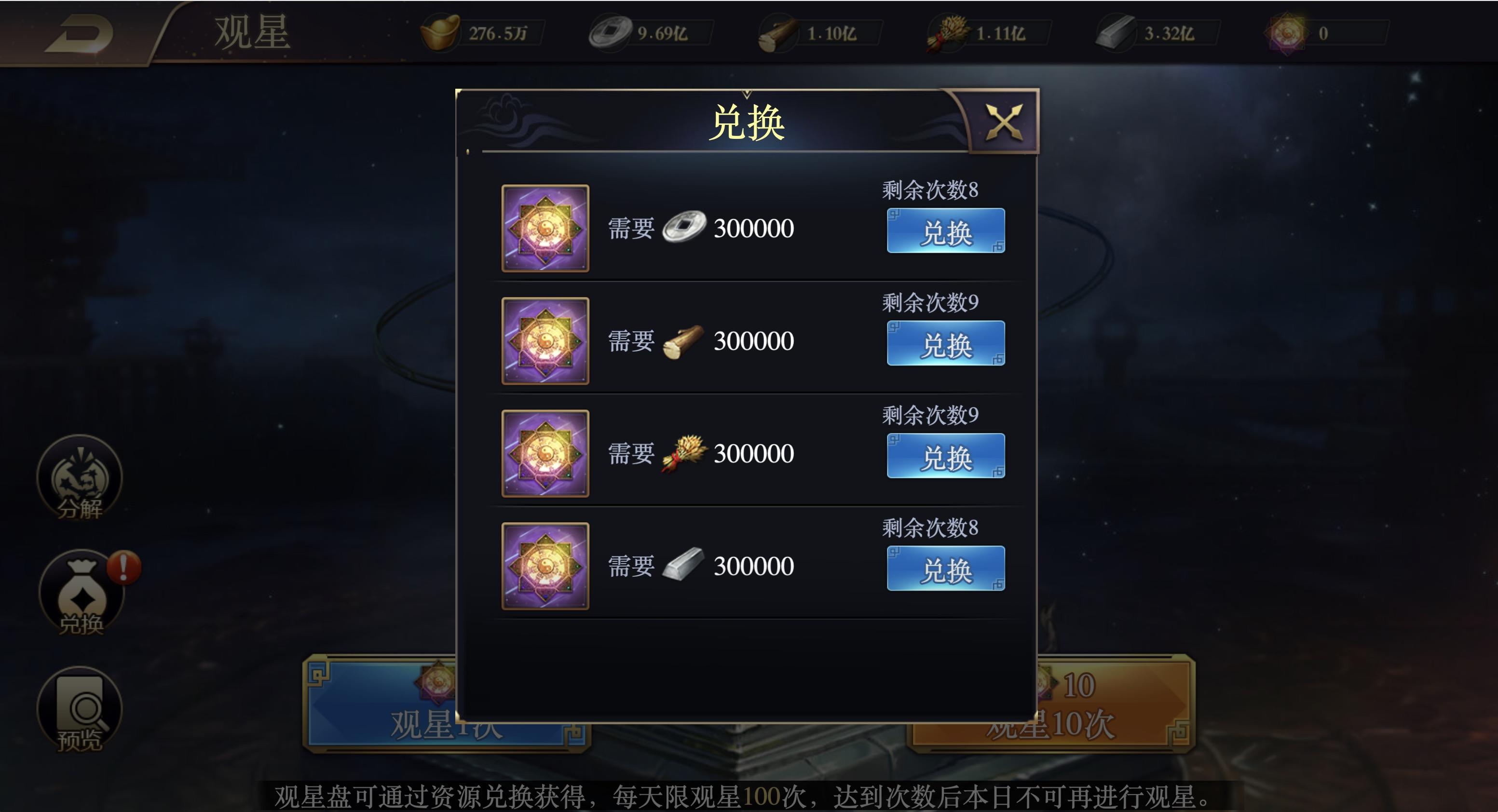The image size is (1498, 812).
Task: Click the silver coin resource in top bar
Action: (x=610, y=33)
